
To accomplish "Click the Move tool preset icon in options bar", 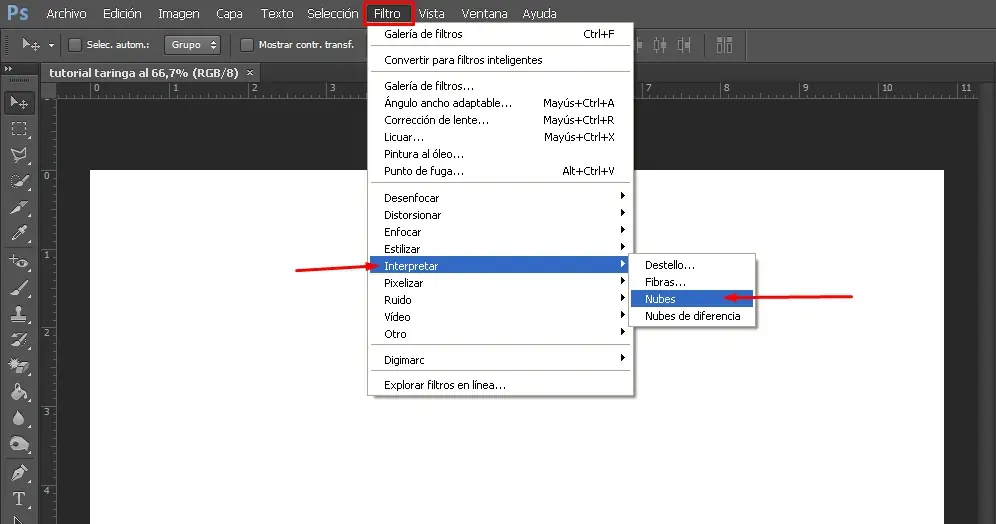I will 30,44.
